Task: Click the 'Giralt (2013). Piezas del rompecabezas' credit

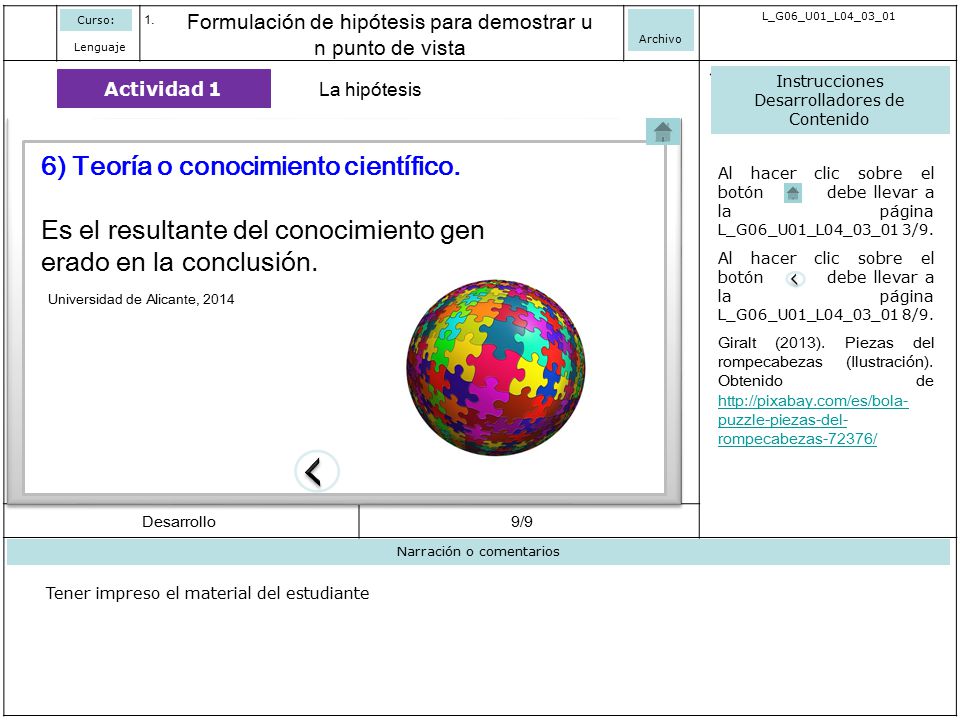Action: tap(825, 352)
